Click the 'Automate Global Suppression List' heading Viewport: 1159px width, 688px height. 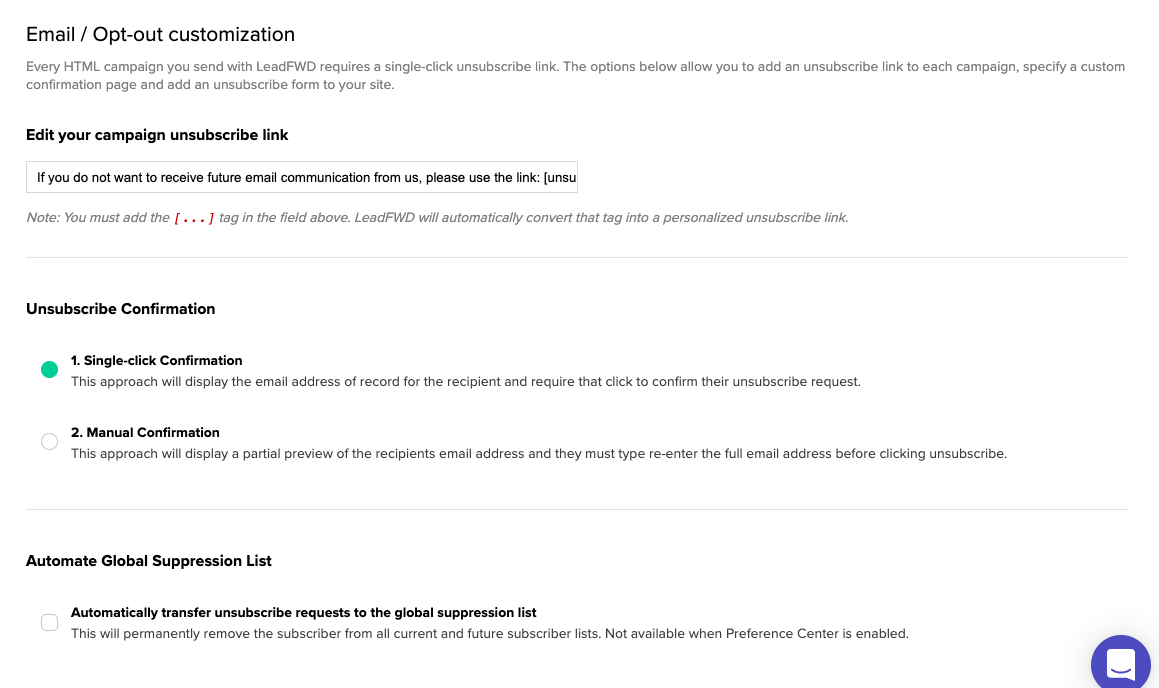click(x=149, y=561)
